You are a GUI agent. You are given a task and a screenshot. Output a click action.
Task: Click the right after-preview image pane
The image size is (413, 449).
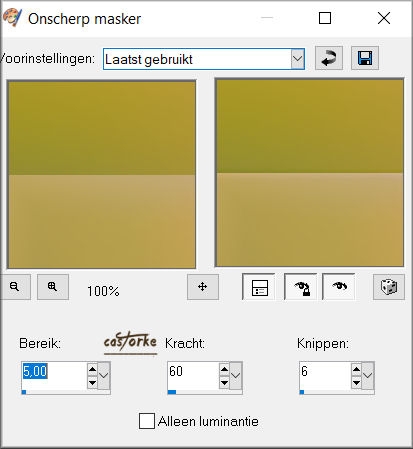pos(309,173)
